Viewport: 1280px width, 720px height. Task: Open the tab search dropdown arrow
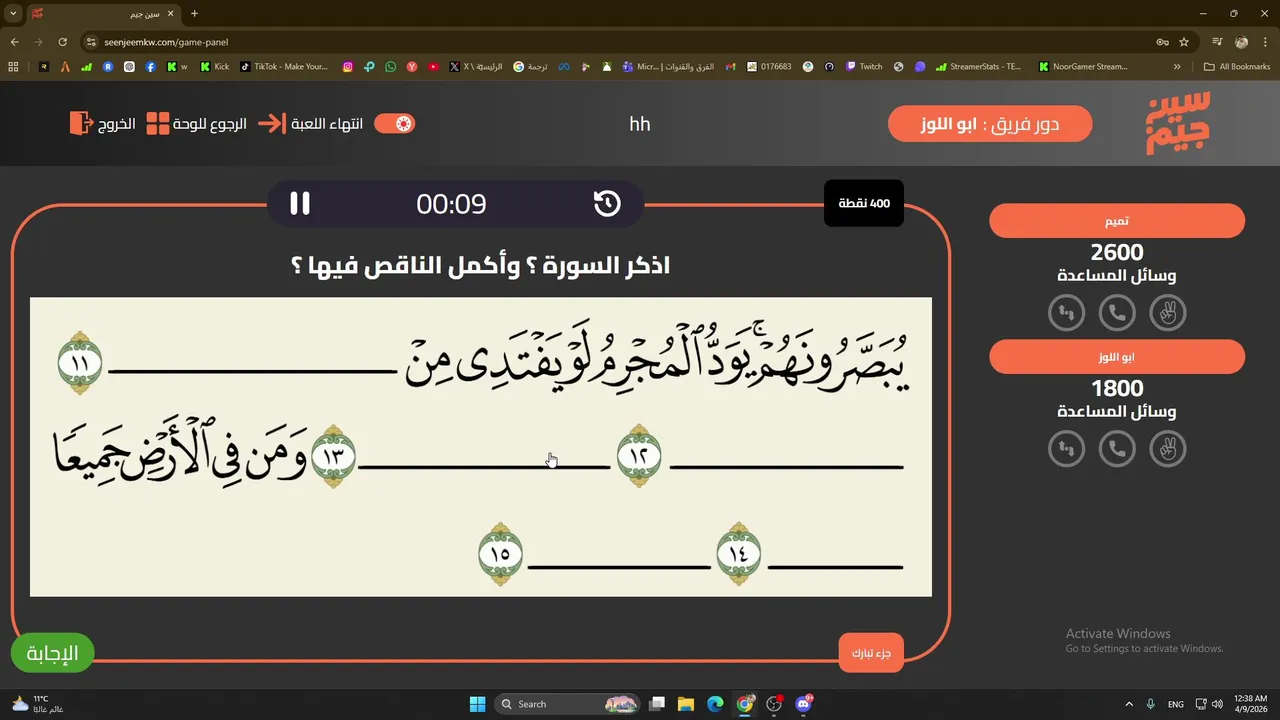point(13,14)
